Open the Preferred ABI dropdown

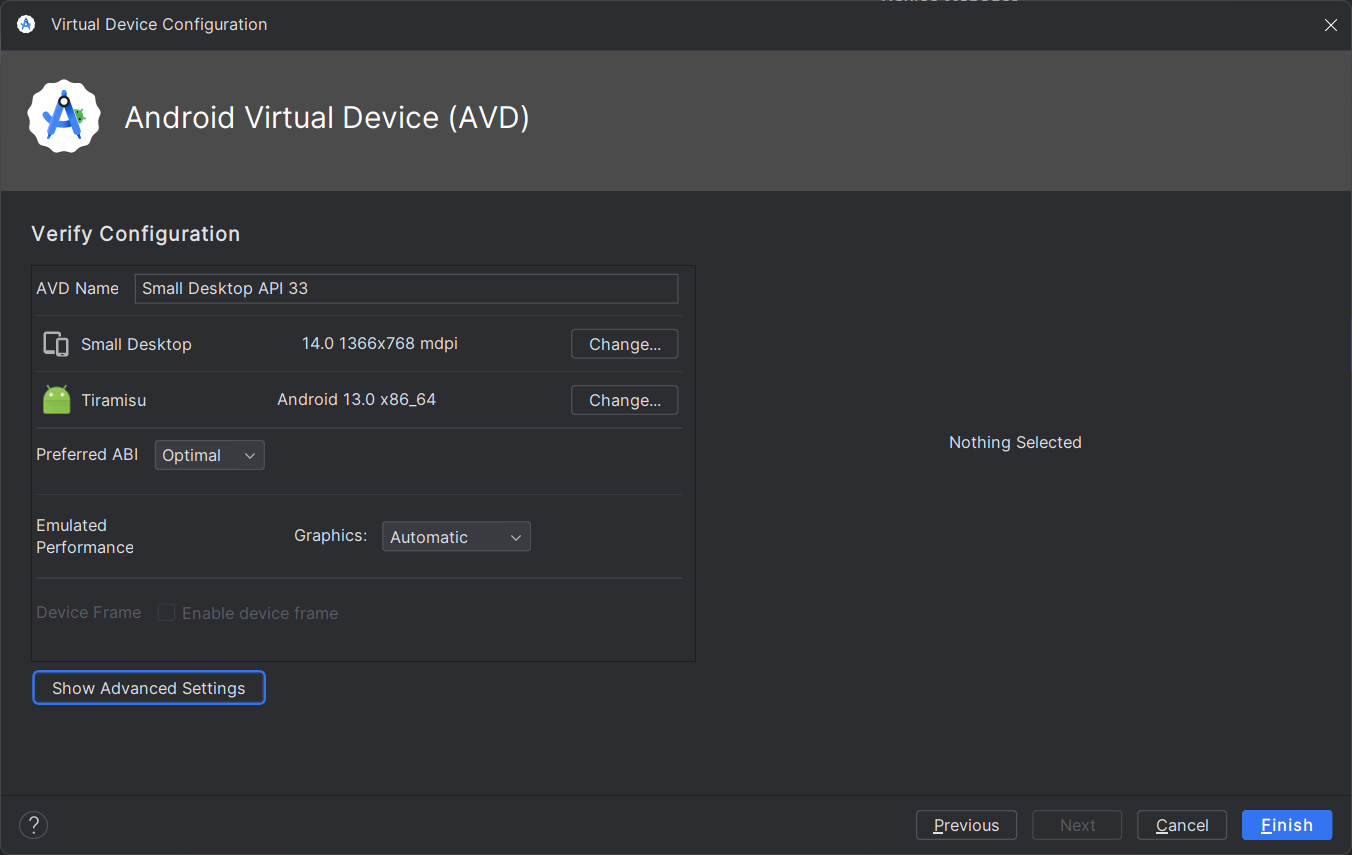[x=209, y=455]
